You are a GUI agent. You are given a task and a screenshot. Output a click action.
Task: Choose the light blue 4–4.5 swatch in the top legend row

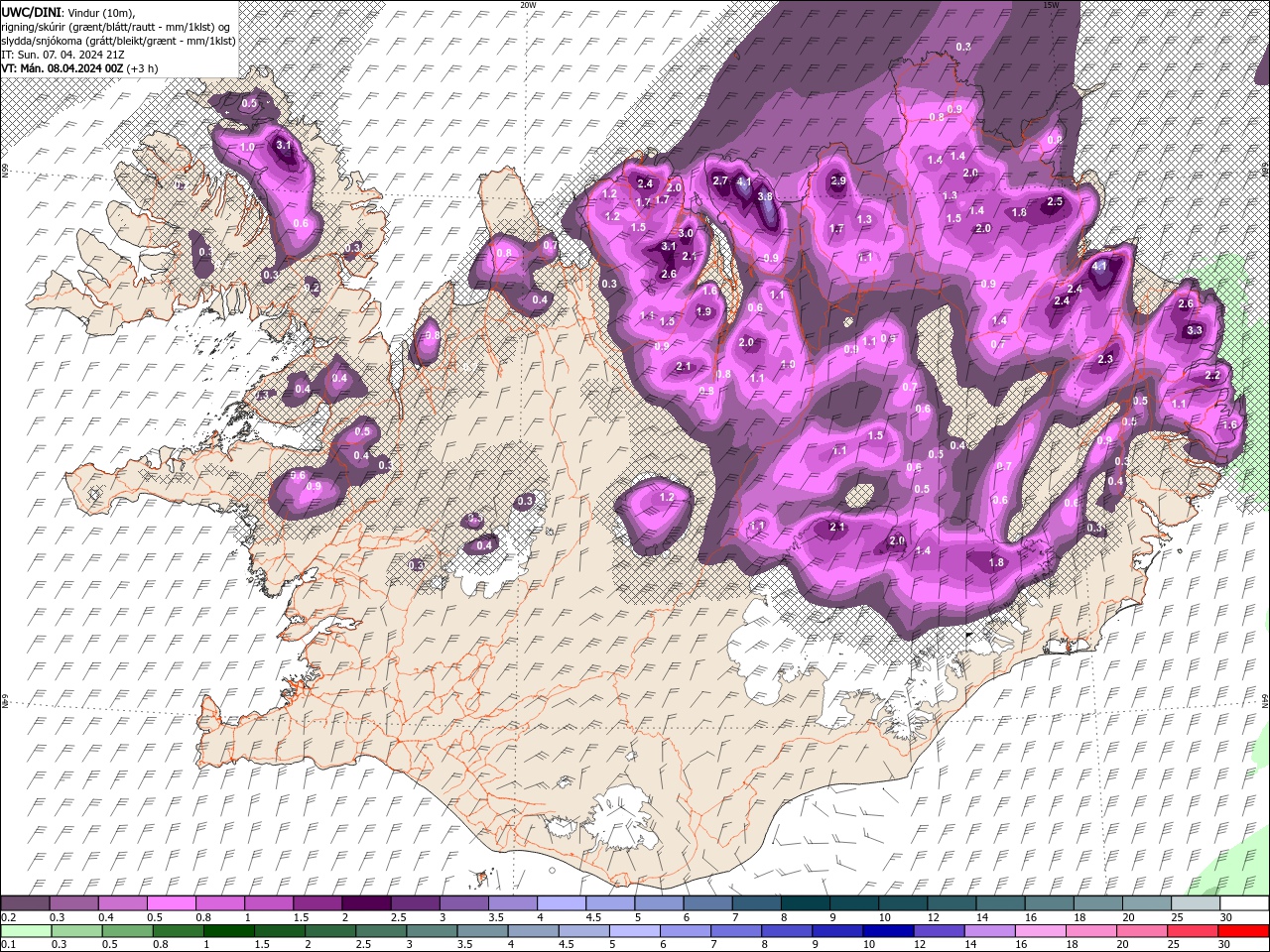coord(561,903)
